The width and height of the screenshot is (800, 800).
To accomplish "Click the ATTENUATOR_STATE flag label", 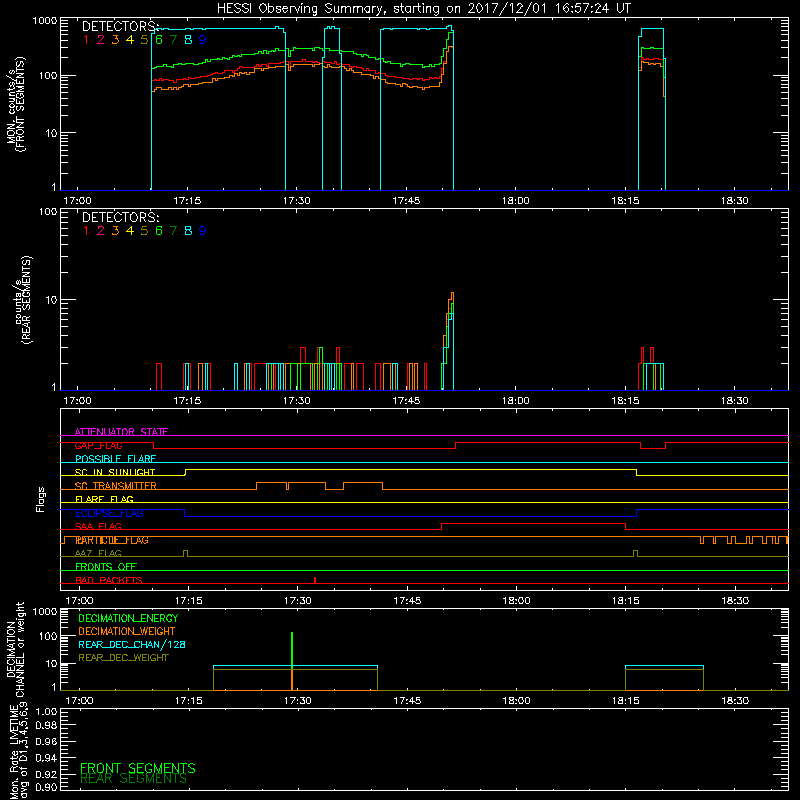I will [121, 432].
